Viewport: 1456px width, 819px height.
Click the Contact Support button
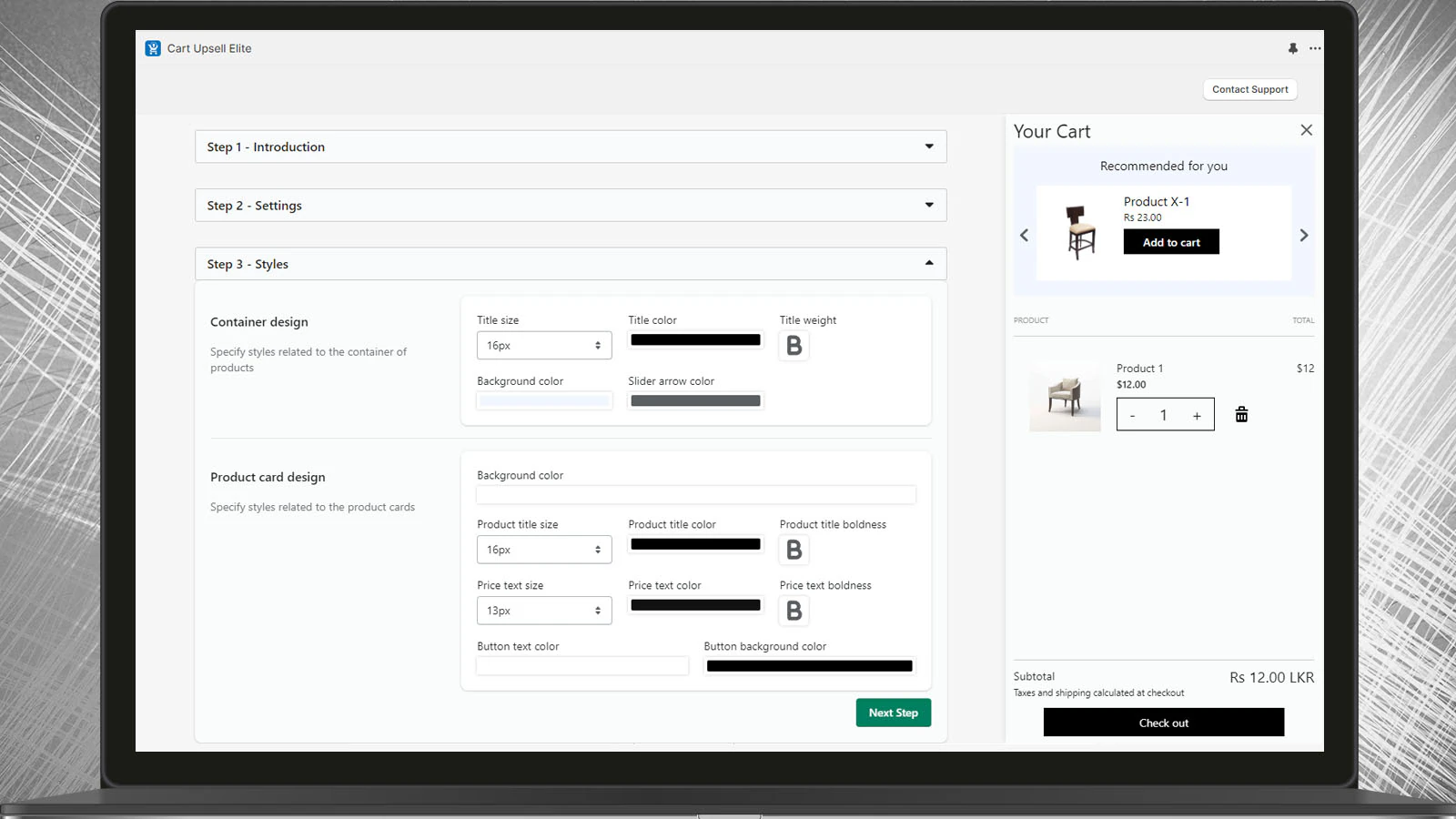1249,89
